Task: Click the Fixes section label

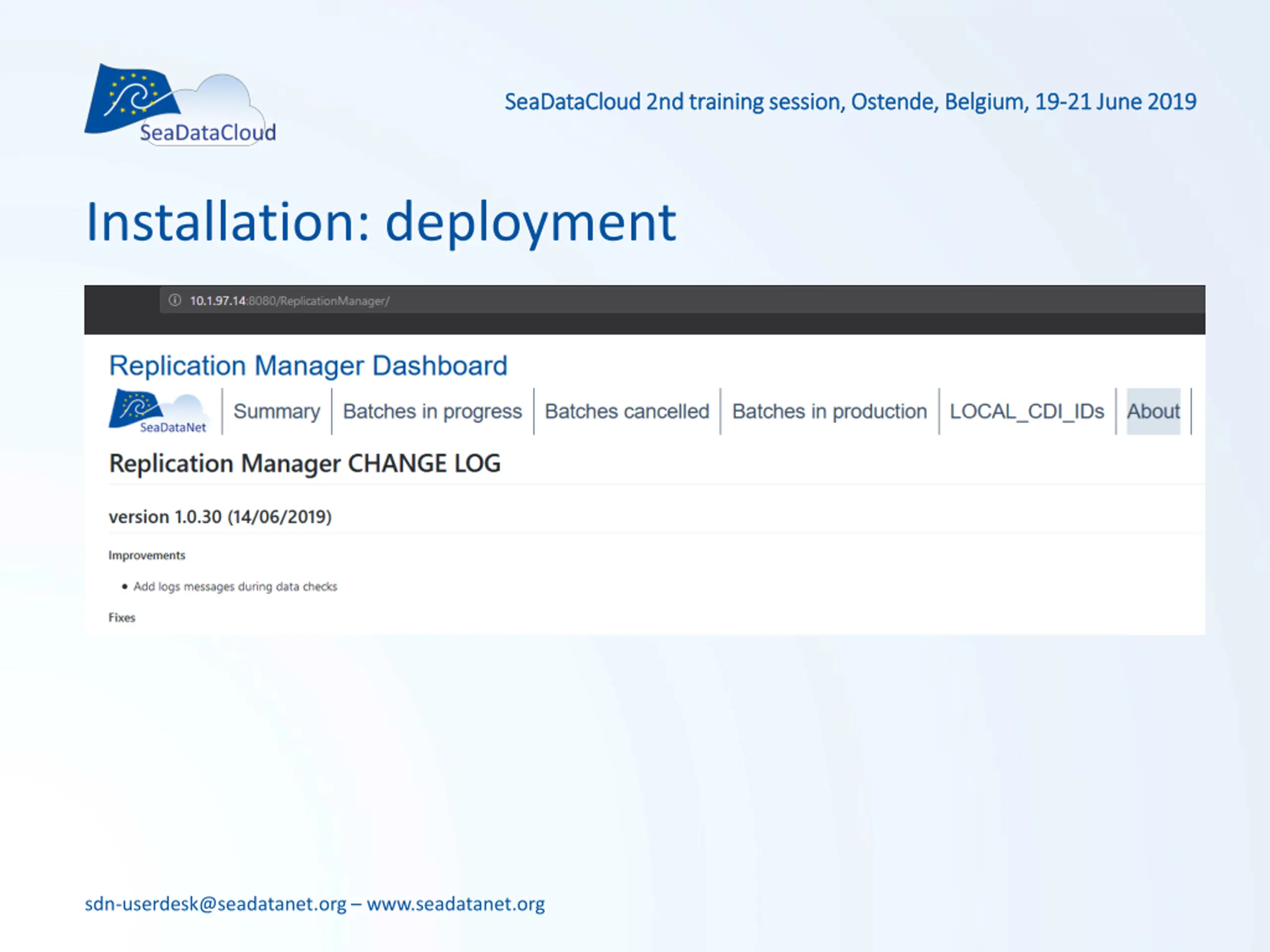Action: [122, 617]
